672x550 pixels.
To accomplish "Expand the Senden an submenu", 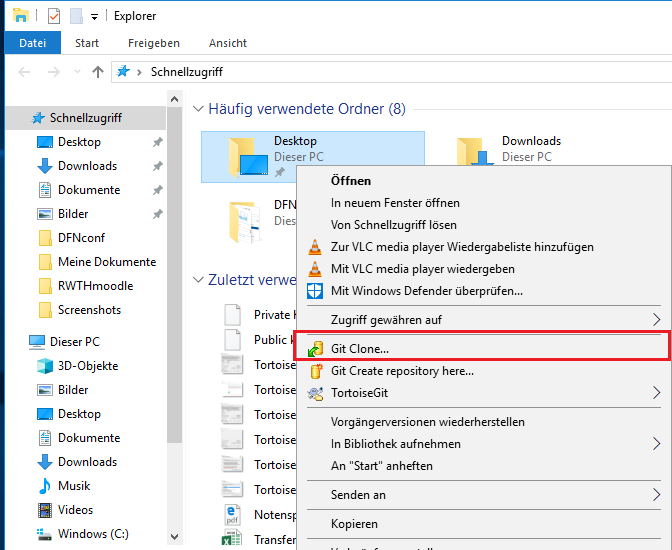I will pyautogui.click(x=657, y=494).
